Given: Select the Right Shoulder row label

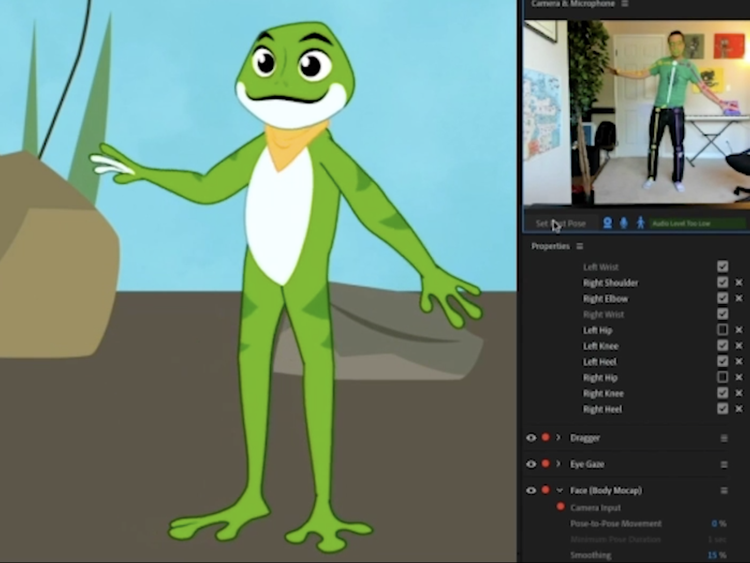Looking at the screenshot, I should click(x=610, y=283).
